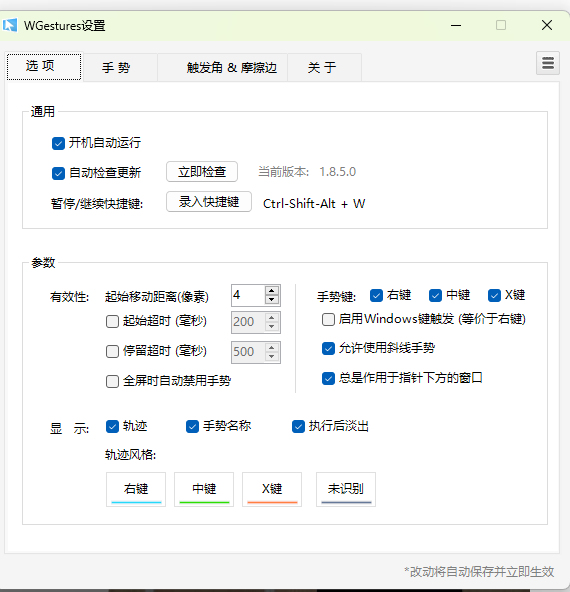Click down arrow of 停留超时 spinner
Image resolution: width=570 pixels, height=592 pixels.
point(272,357)
